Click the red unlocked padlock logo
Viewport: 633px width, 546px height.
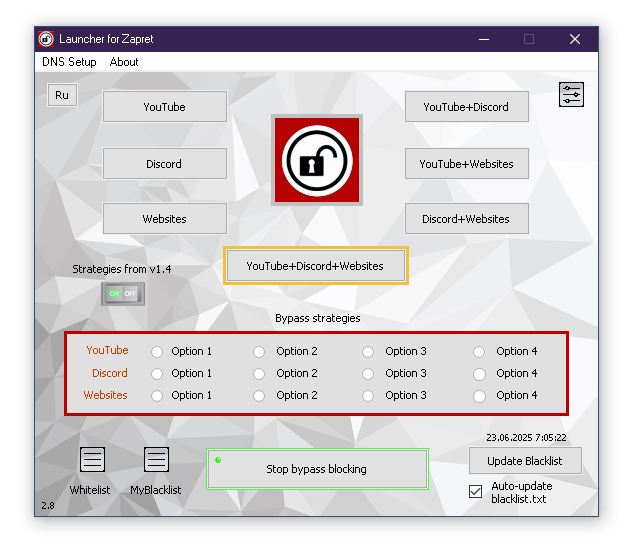(317, 160)
